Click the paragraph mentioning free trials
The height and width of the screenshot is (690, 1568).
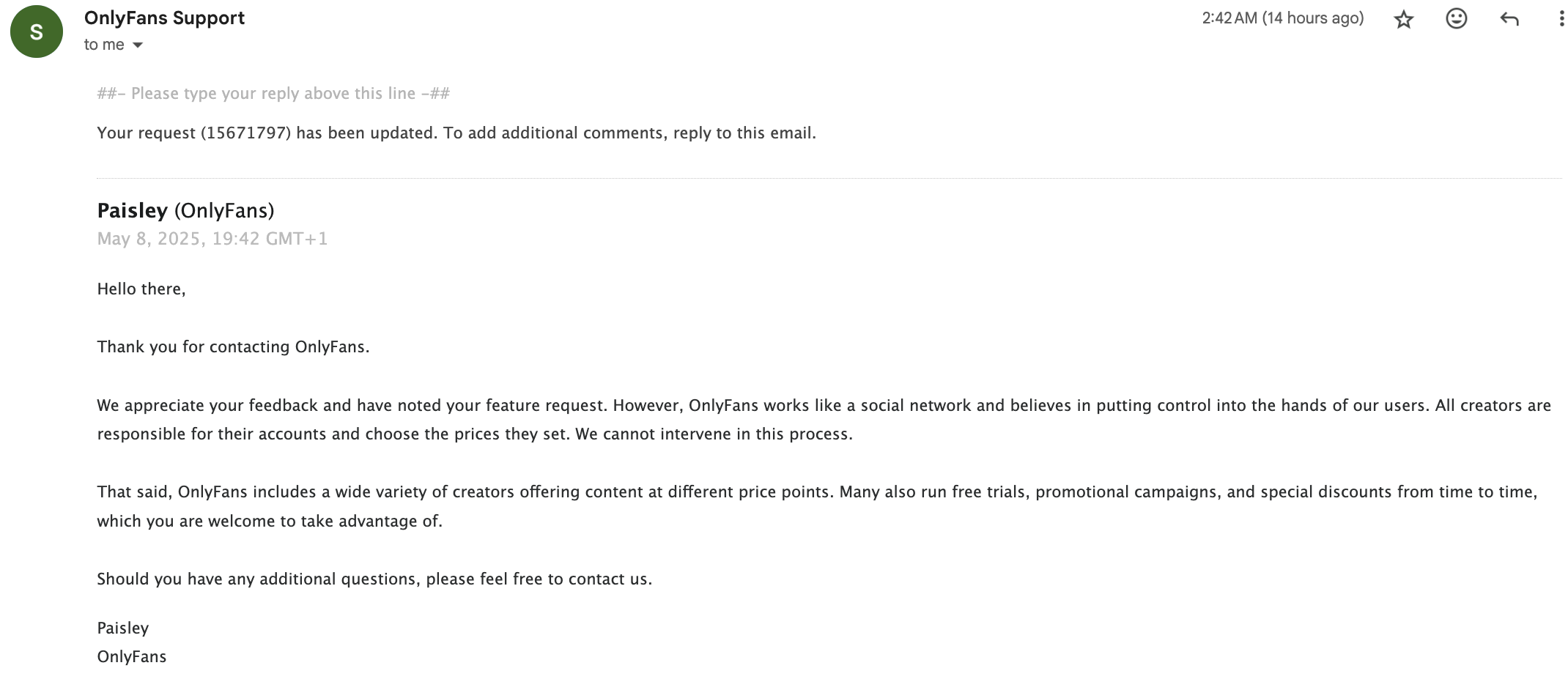coord(817,506)
